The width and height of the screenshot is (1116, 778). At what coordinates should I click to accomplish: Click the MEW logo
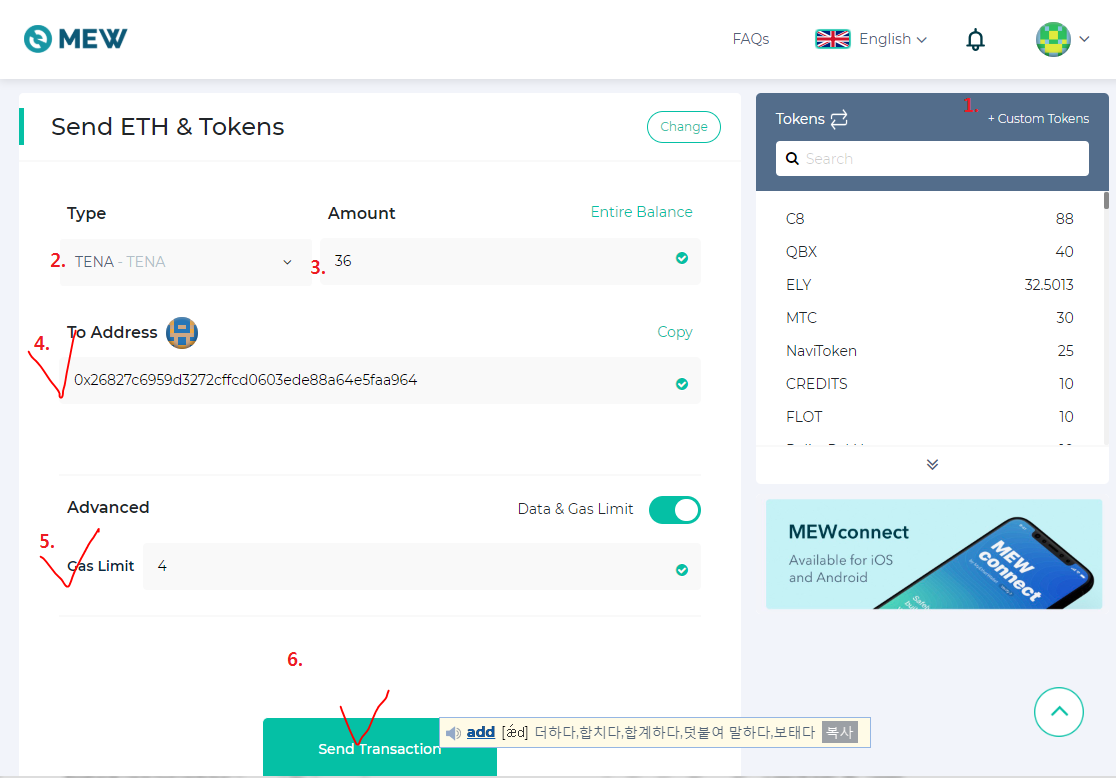(75, 38)
